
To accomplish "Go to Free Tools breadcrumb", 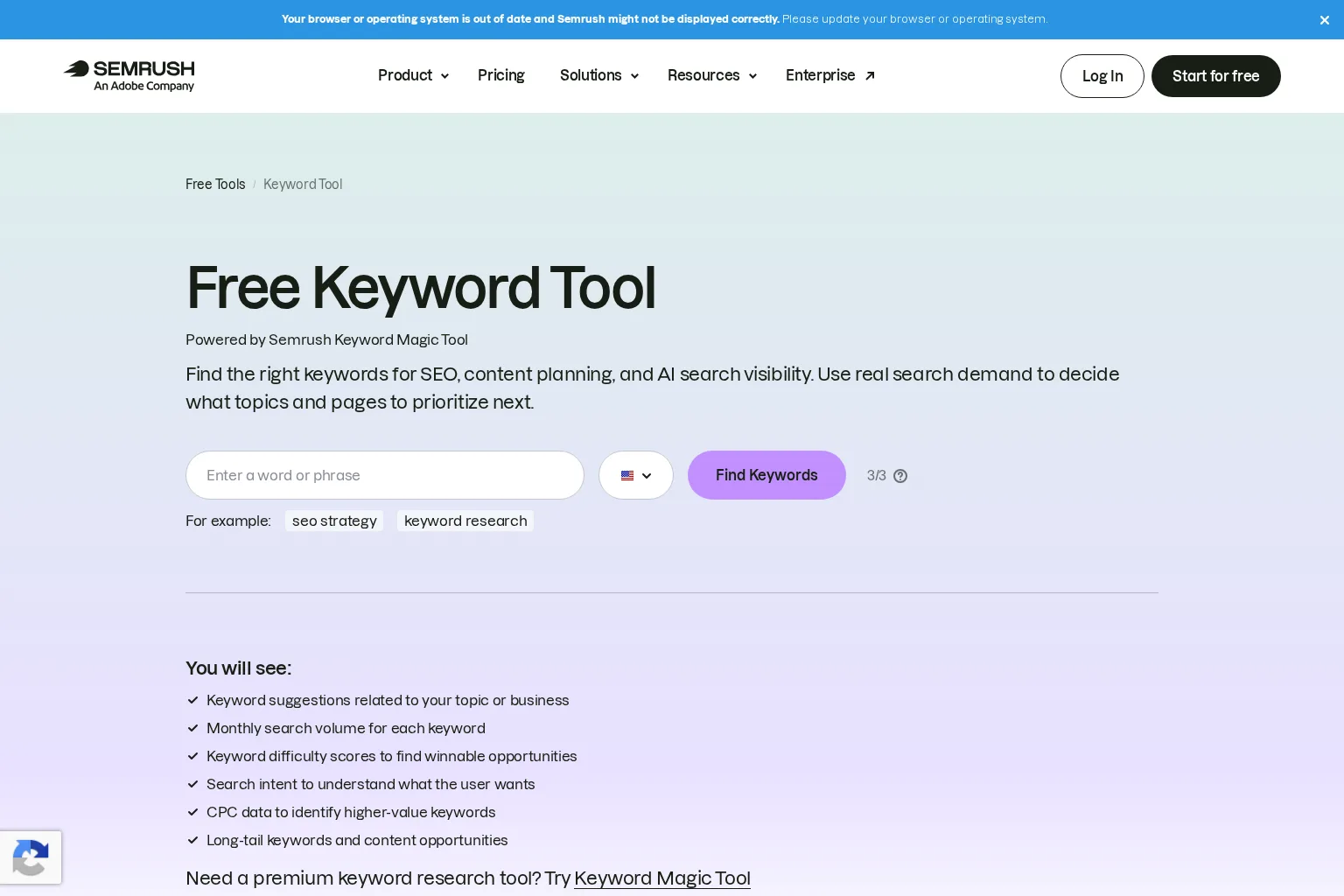I will point(215,184).
